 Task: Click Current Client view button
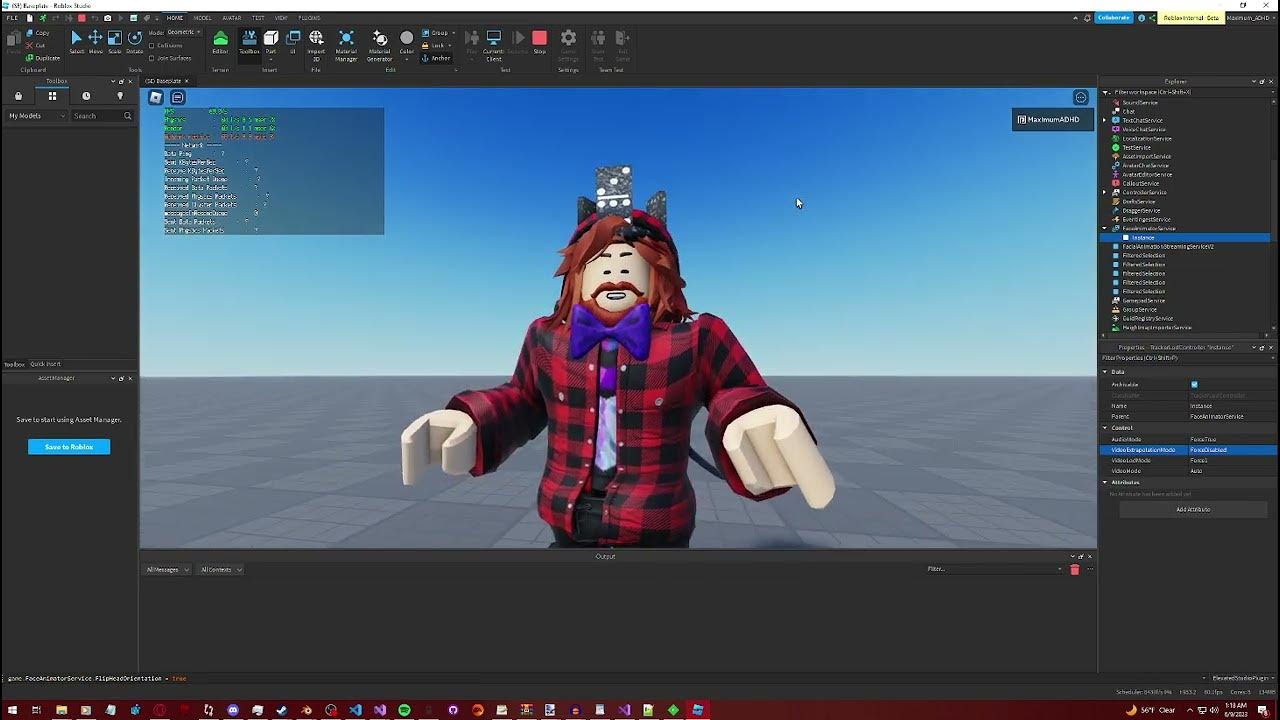click(x=493, y=45)
